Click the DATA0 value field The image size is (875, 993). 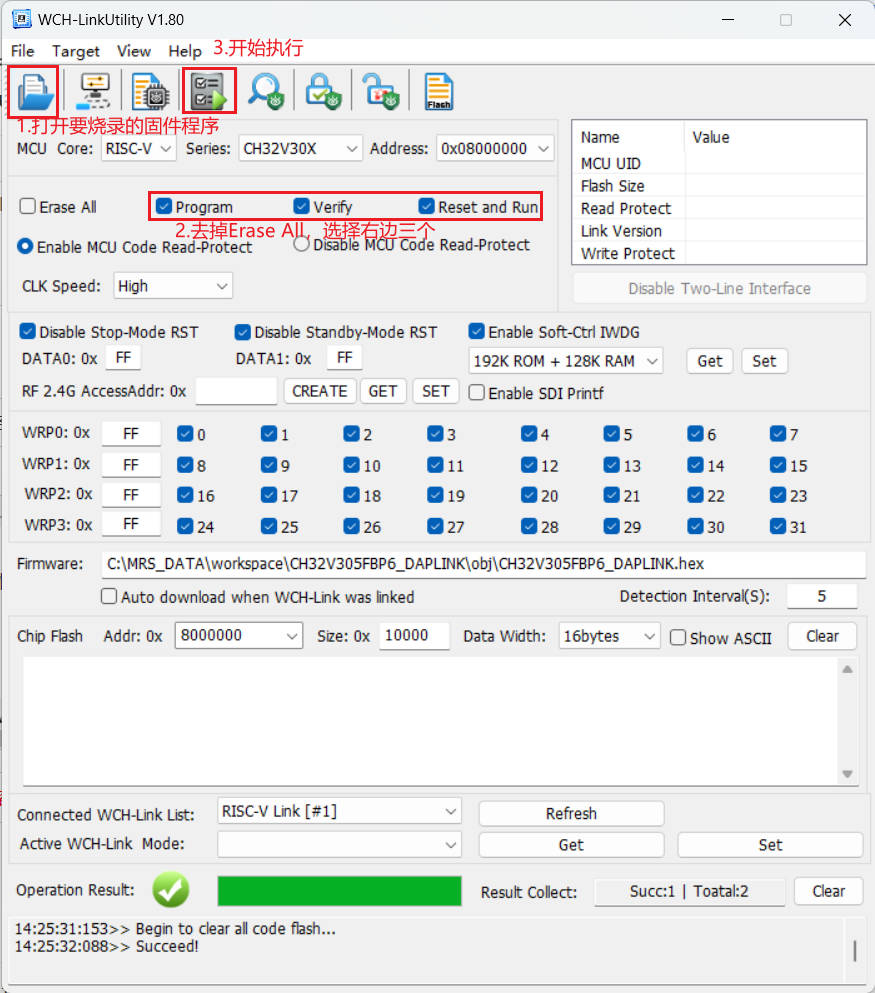pyautogui.click(x=123, y=358)
